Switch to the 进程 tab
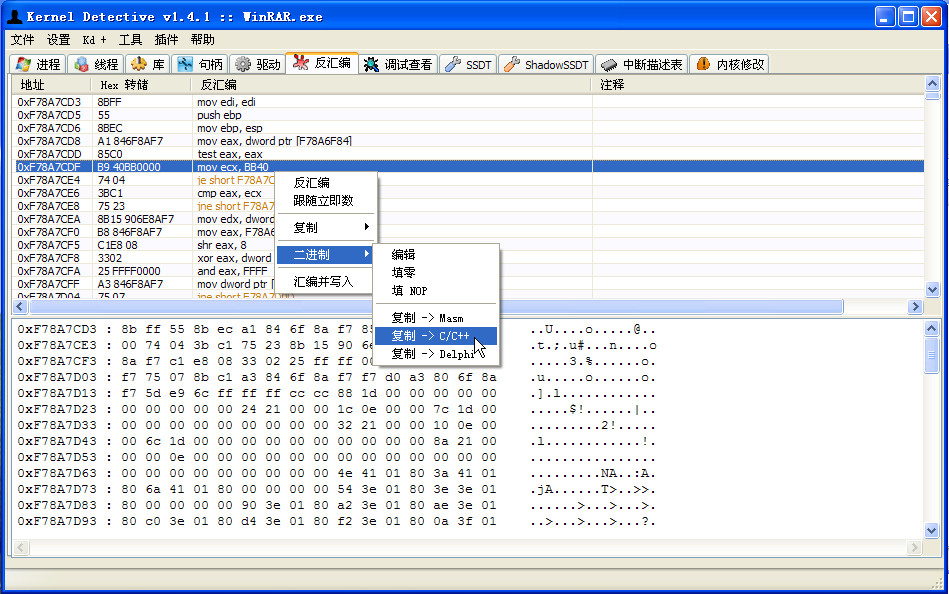The width and height of the screenshot is (949, 594). [38, 64]
